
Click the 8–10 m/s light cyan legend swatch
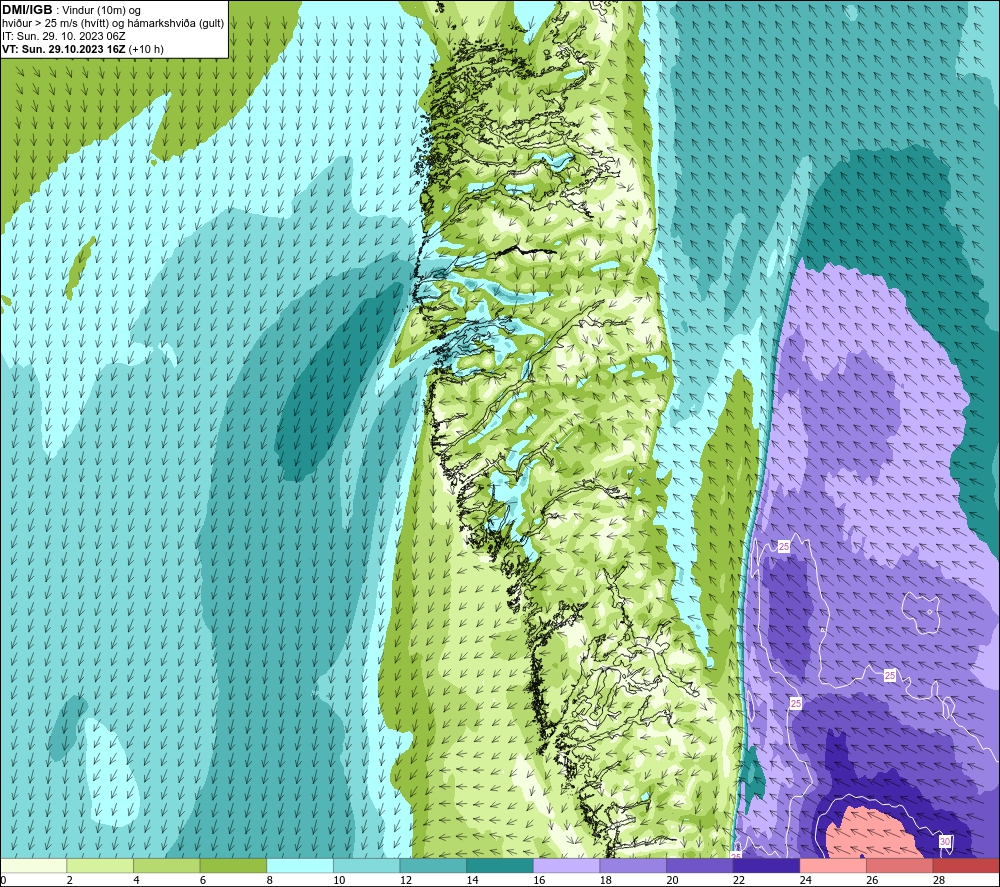tap(300, 865)
